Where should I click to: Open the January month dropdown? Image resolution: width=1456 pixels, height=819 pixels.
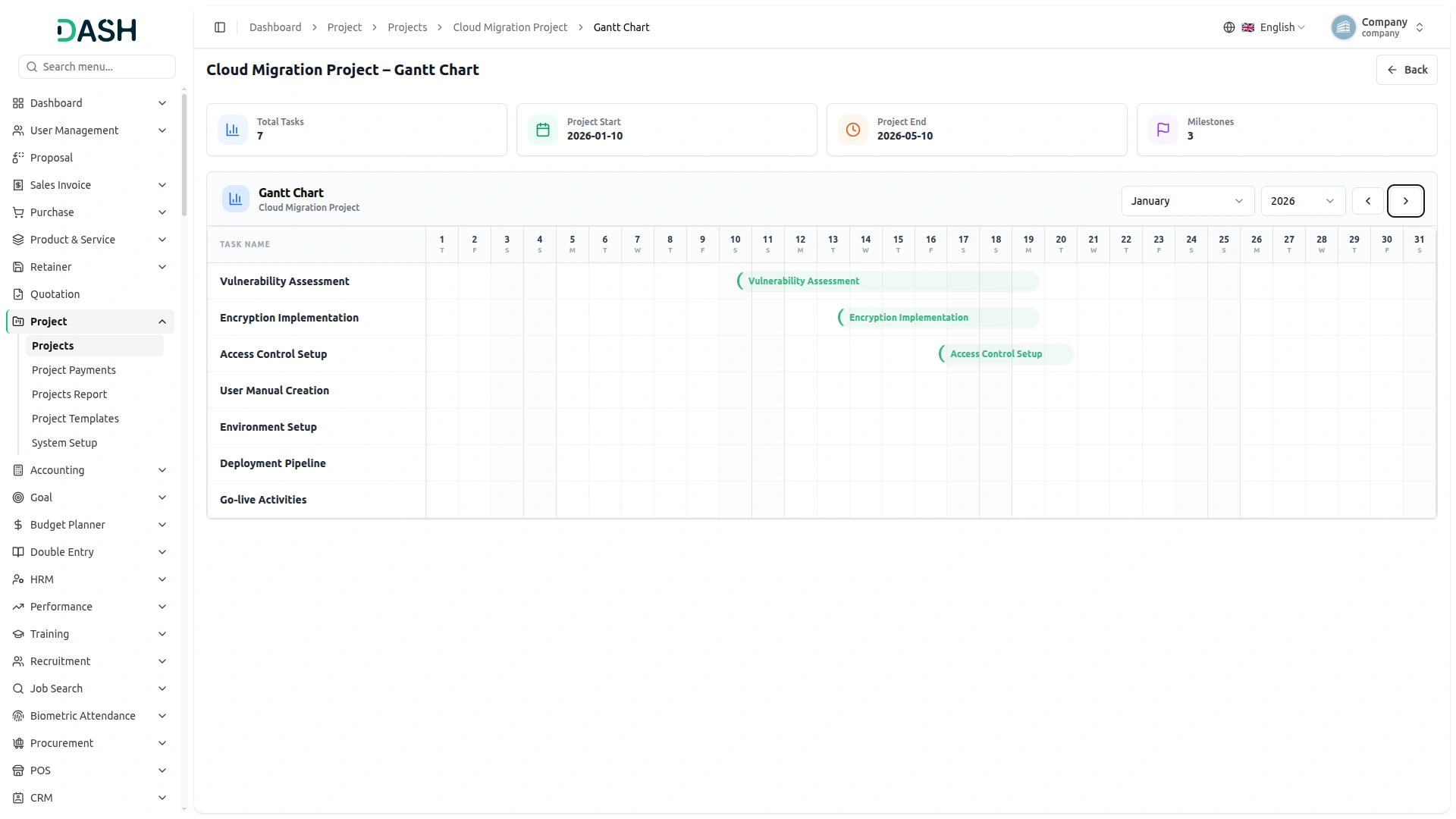click(1188, 201)
